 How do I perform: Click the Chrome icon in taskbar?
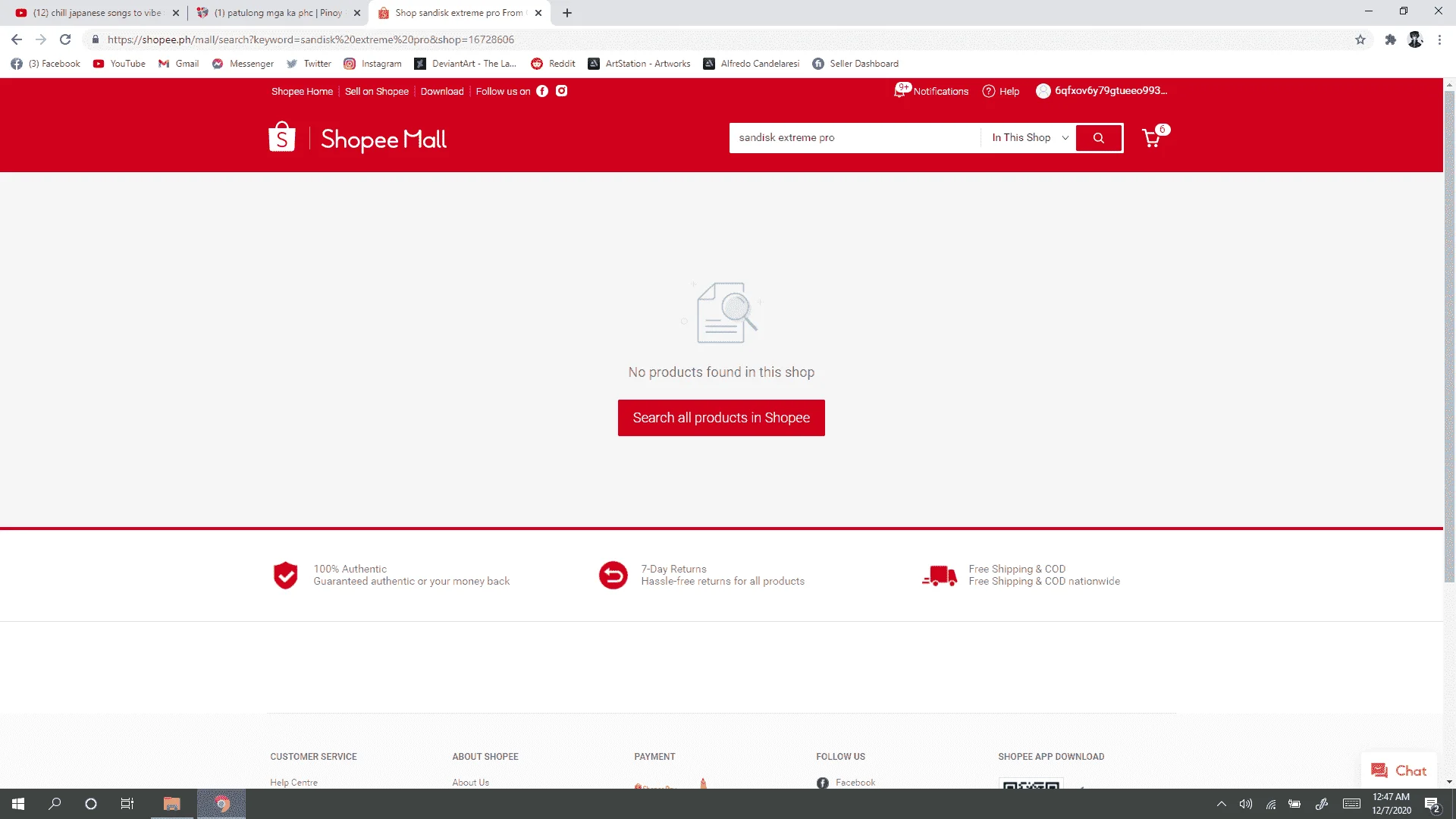[221, 804]
